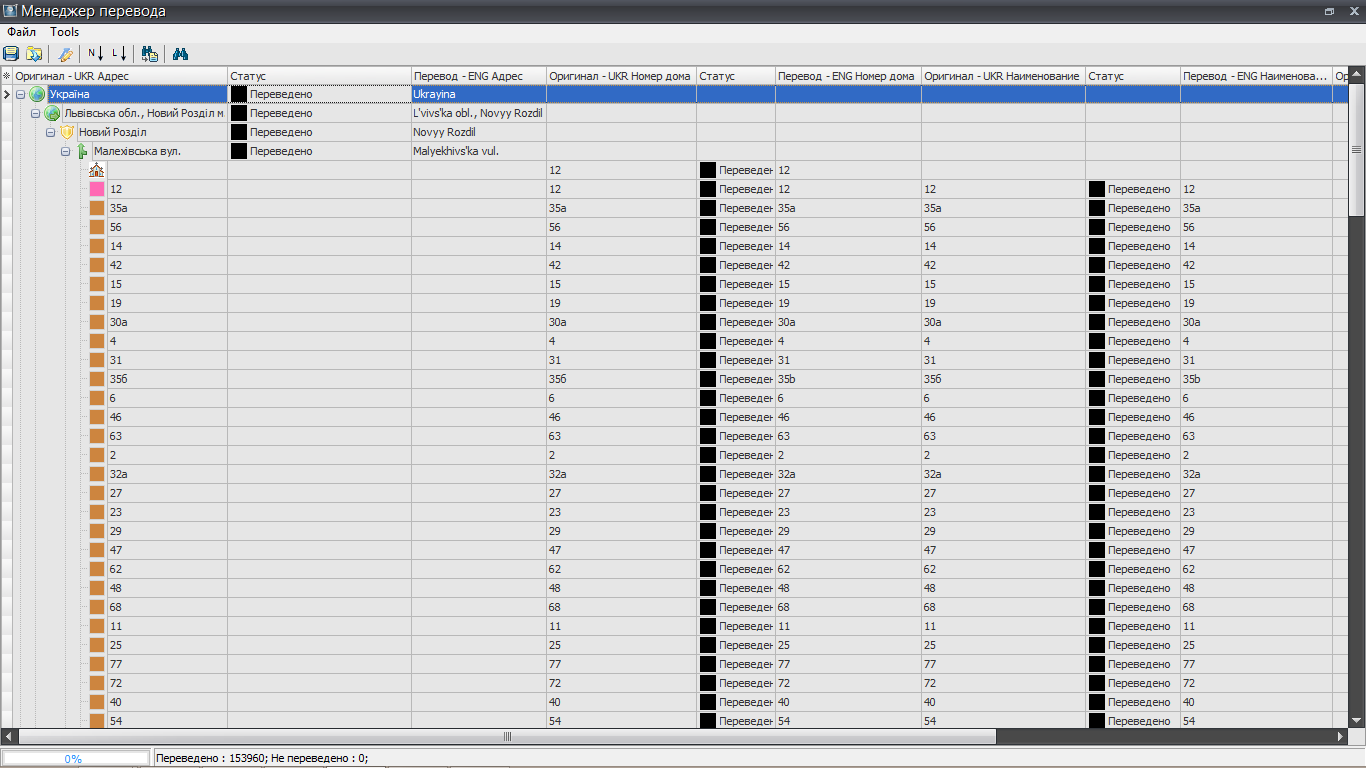Viewport: 1366px width, 768px height.
Task: Click the binoculars with document icon
Action: click(150, 54)
